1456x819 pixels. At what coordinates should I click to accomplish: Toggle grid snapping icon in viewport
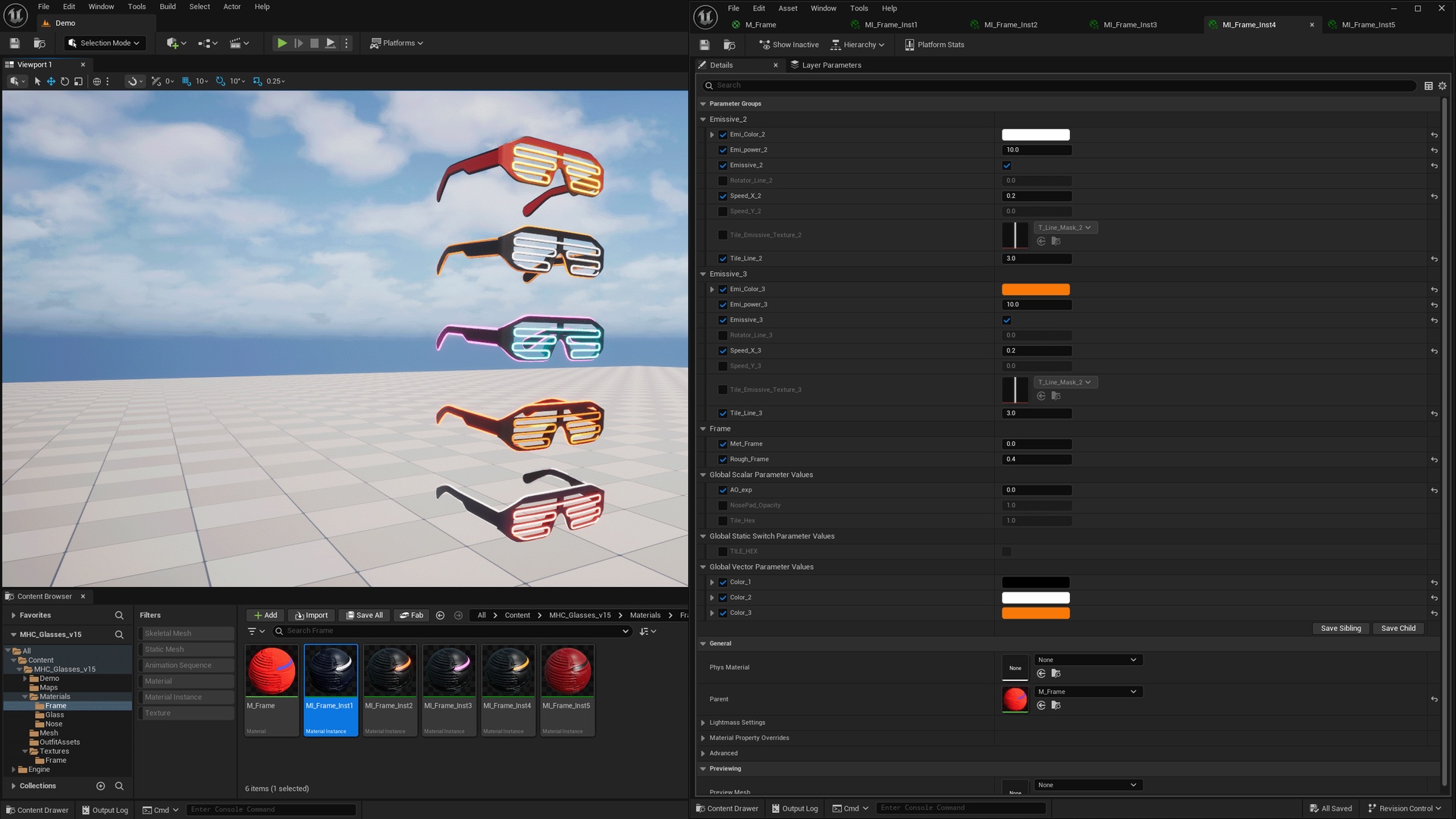point(187,81)
